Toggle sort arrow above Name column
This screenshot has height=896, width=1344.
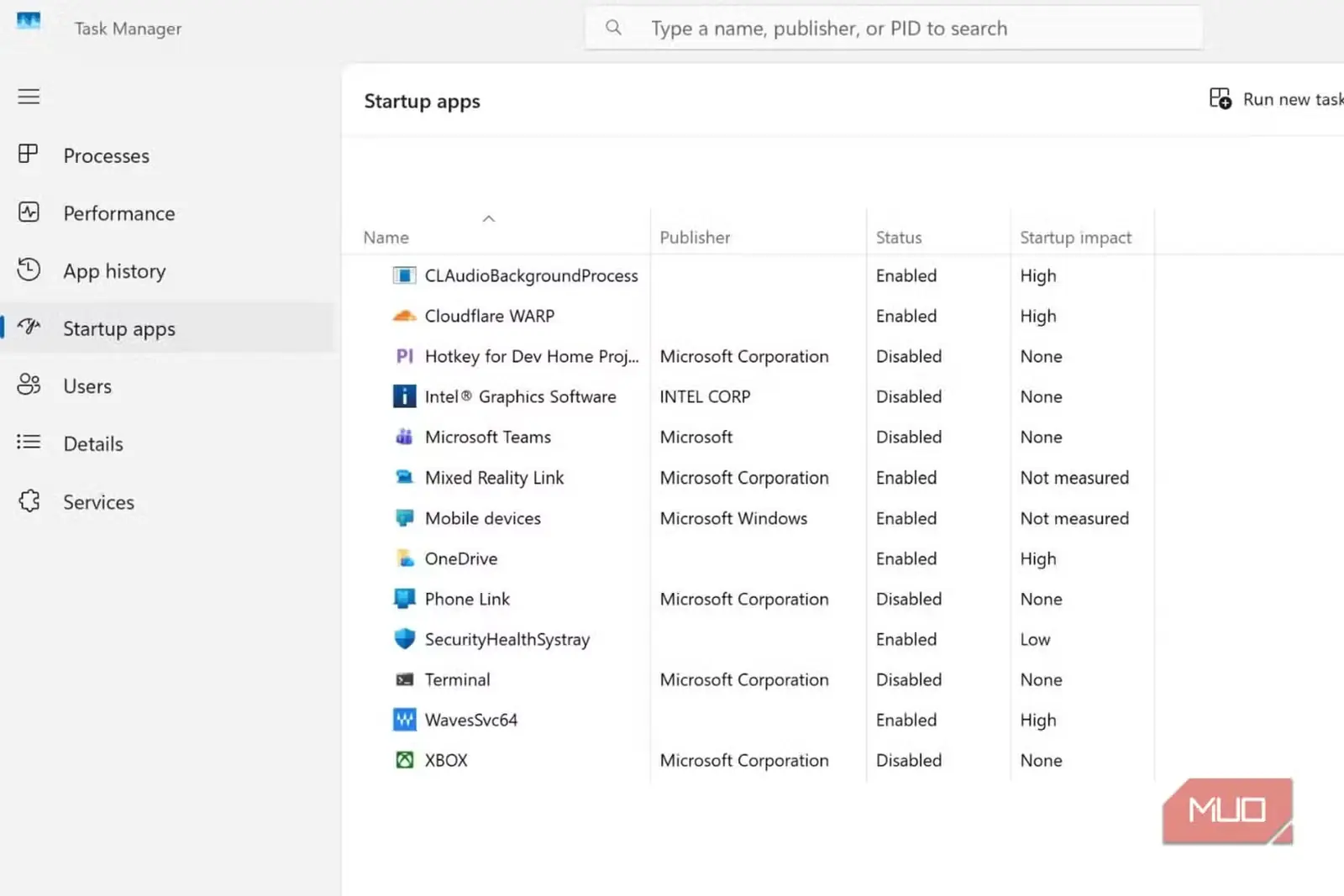coord(488,218)
